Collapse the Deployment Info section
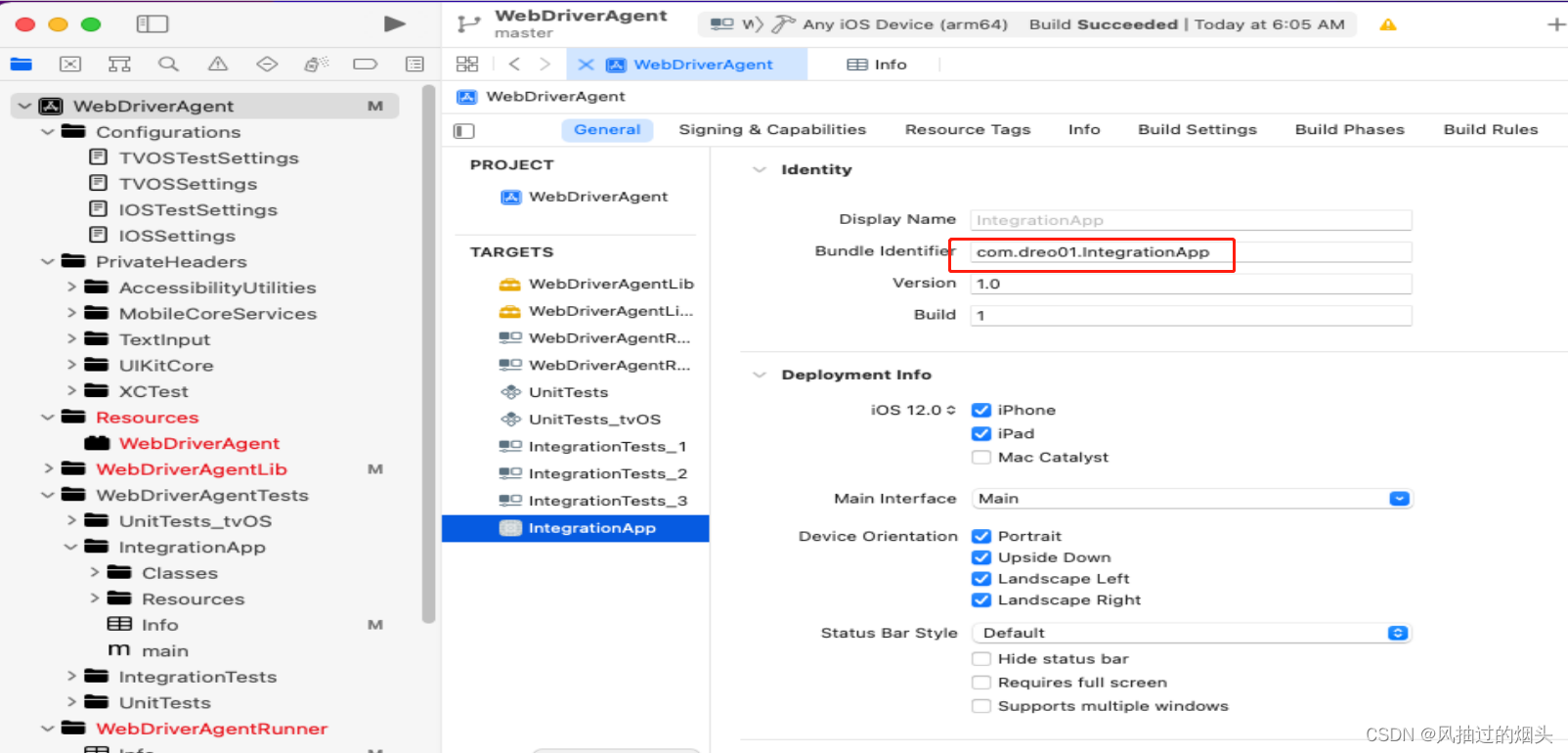The image size is (1568, 753). click(760, 376)
